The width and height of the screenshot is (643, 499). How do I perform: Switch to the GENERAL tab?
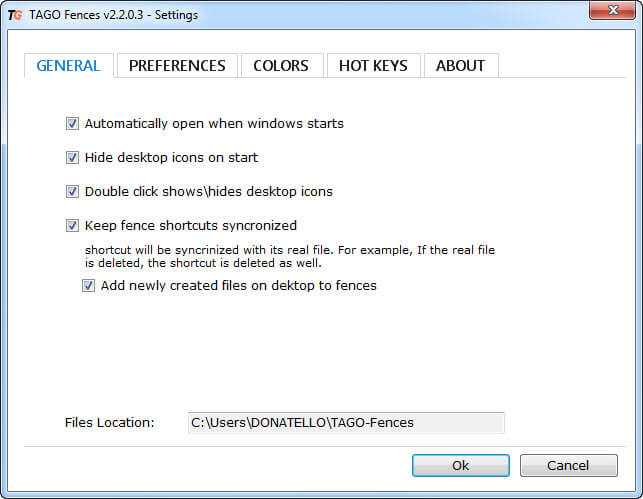tap(68, 66)
